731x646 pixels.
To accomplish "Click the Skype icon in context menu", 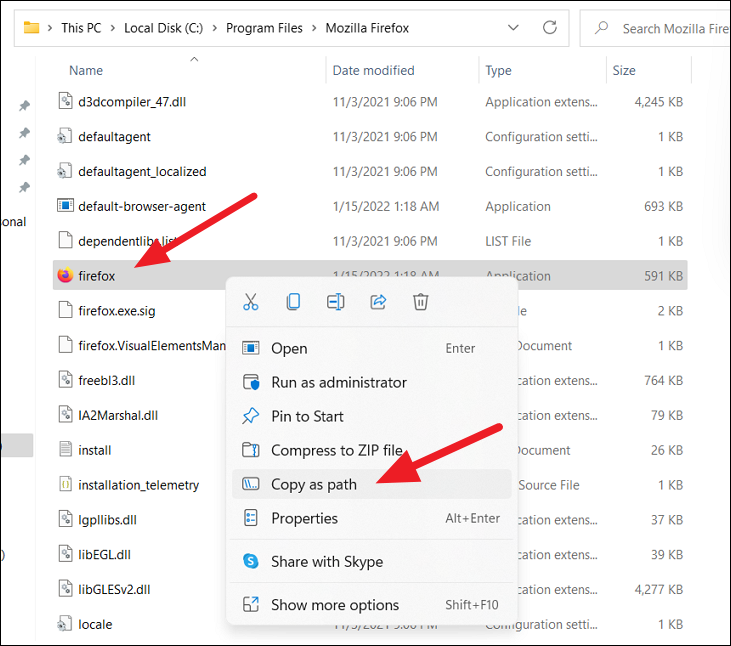I will [251, 561].
